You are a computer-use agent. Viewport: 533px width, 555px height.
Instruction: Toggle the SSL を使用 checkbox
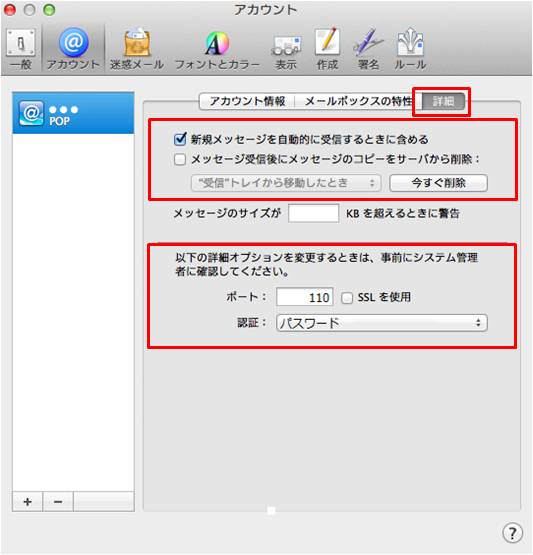(x=347, y=298)
